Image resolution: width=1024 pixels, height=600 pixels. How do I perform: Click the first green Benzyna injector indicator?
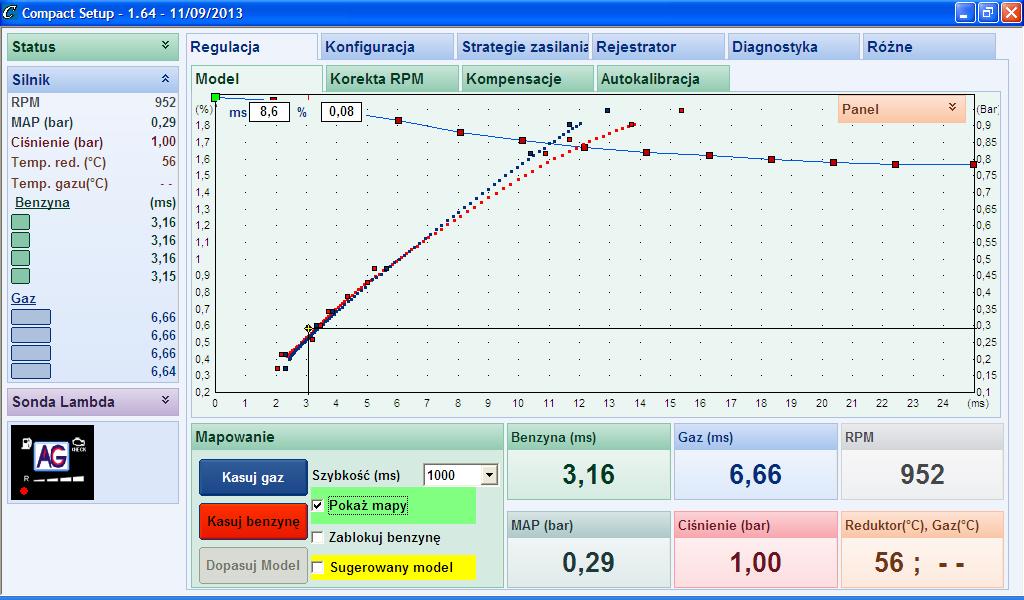[x=20, y=222]
